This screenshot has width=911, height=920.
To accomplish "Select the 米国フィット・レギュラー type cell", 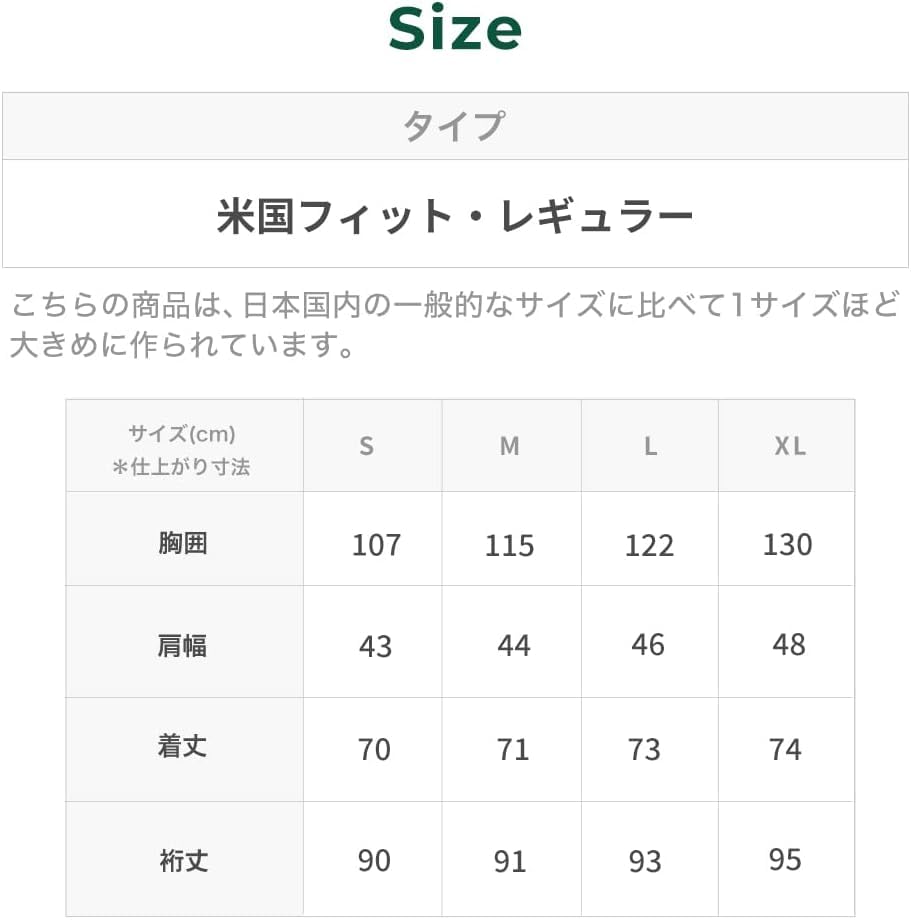I will click(455, 215).
